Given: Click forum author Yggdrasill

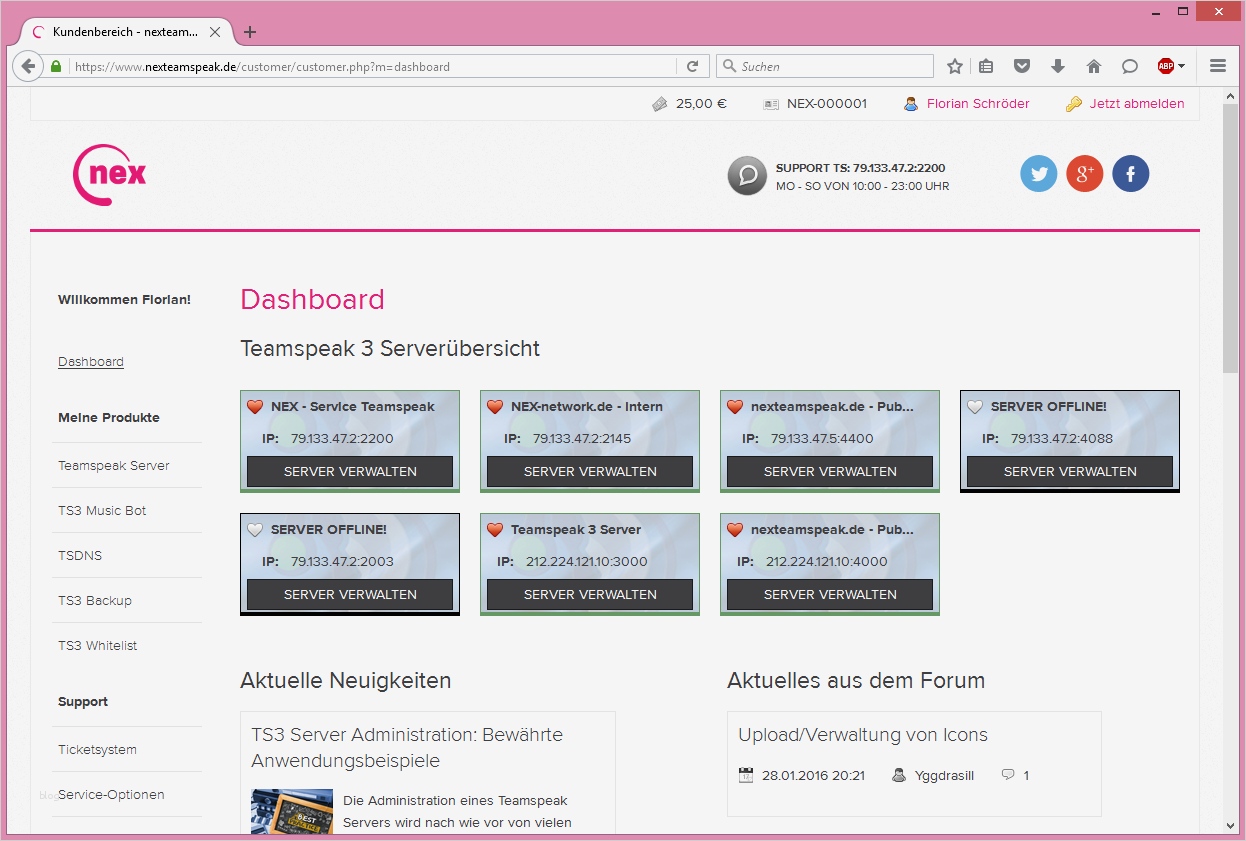Looking at the screenshot, I should [x=944, y=775].
